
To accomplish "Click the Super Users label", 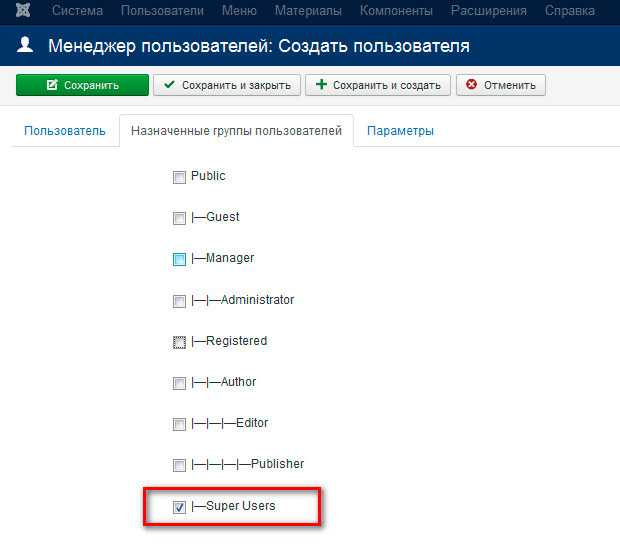I will tap(233, 506).
